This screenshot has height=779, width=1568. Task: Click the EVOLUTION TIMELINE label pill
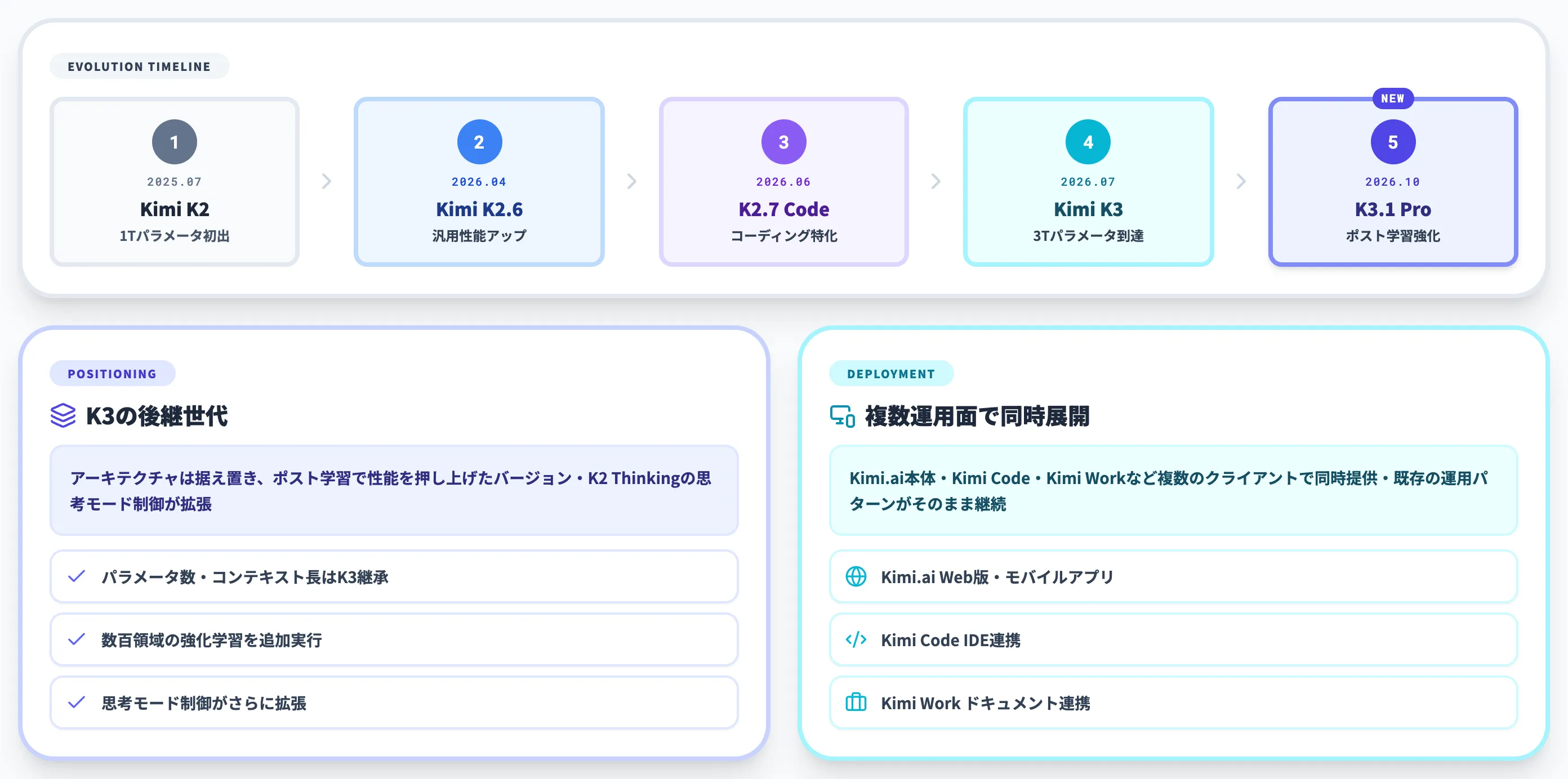click(139, 66)
